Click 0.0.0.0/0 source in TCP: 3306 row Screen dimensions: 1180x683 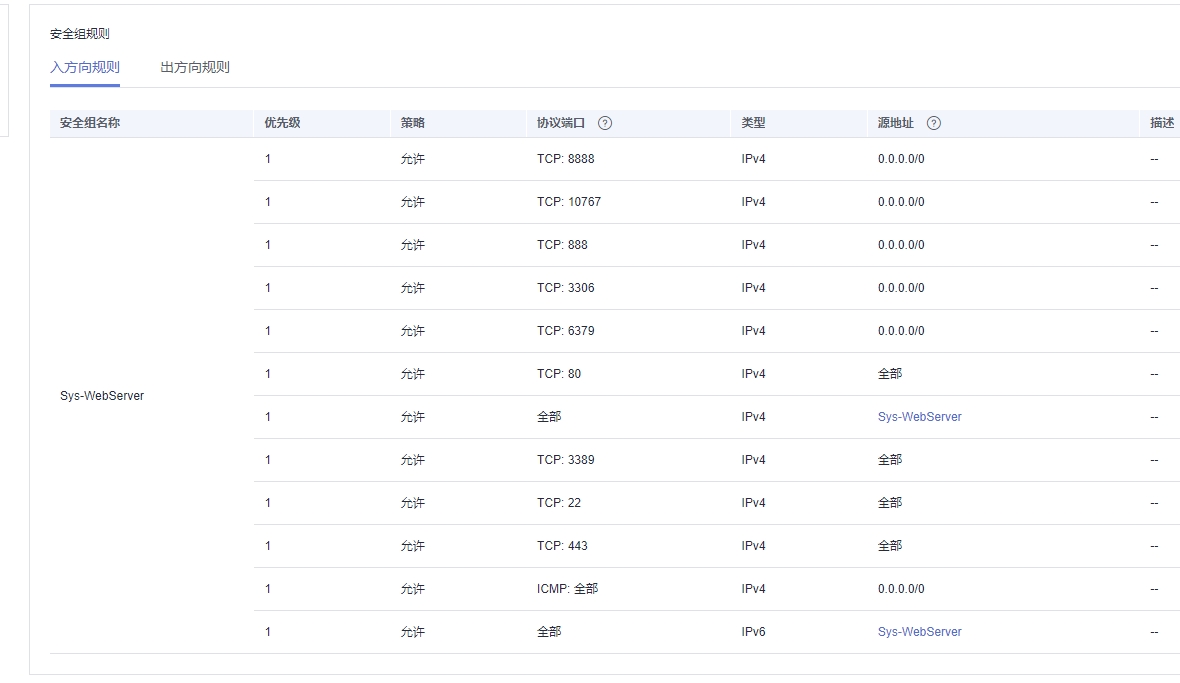[901, 287]
